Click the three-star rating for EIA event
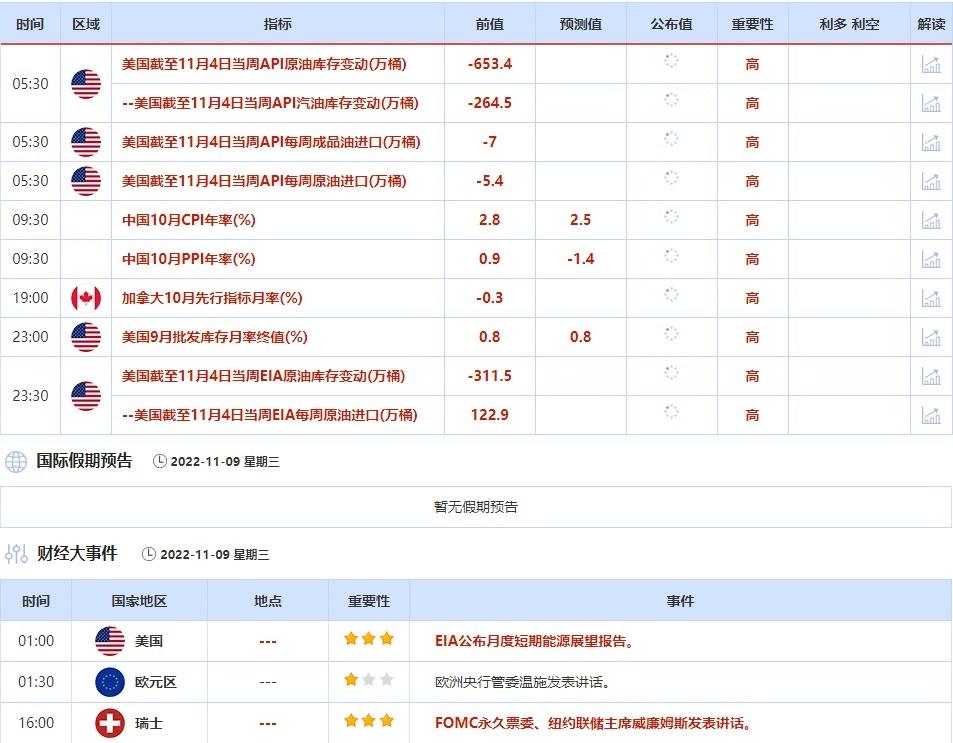 point(369,640)
